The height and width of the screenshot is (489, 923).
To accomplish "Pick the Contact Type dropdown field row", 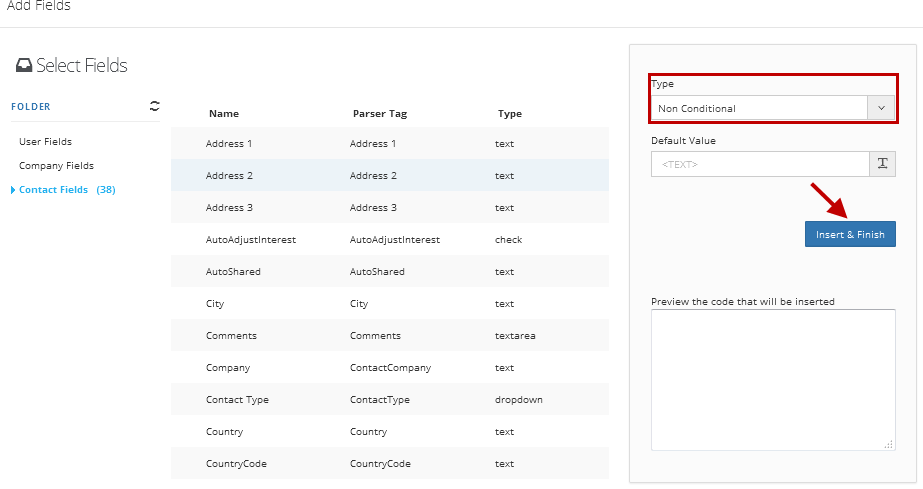I will click(x=390, y=400).
